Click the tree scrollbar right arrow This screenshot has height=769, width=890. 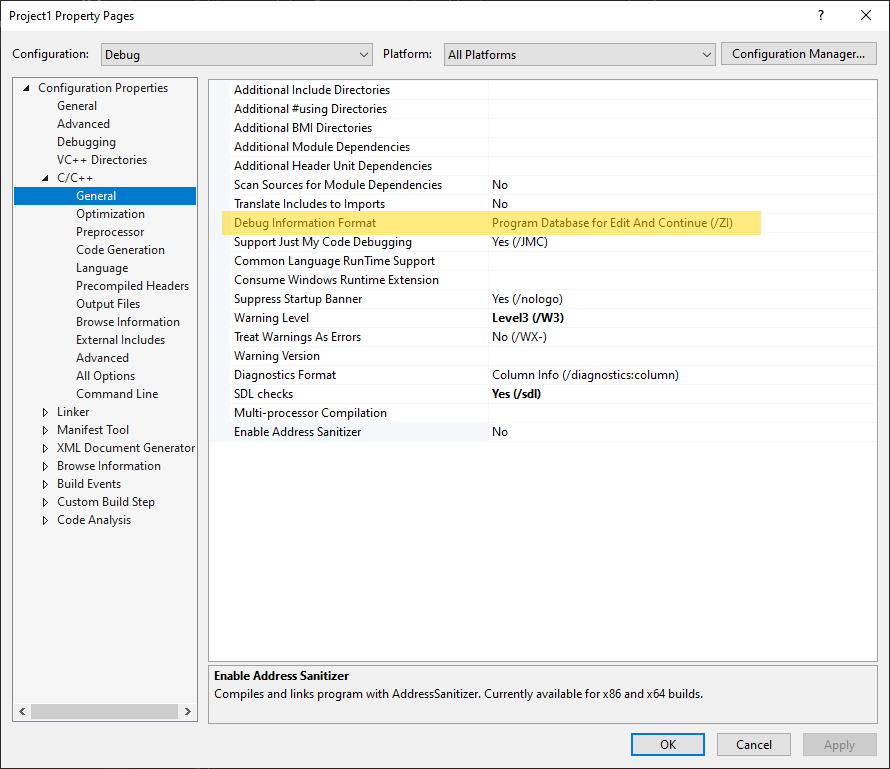[189, 711]
